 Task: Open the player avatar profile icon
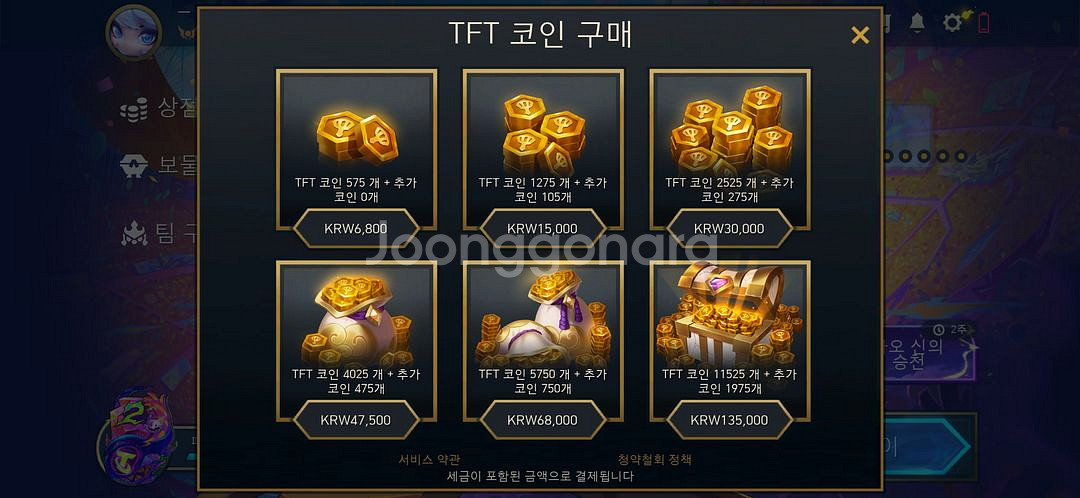click(x=134, y=32)
